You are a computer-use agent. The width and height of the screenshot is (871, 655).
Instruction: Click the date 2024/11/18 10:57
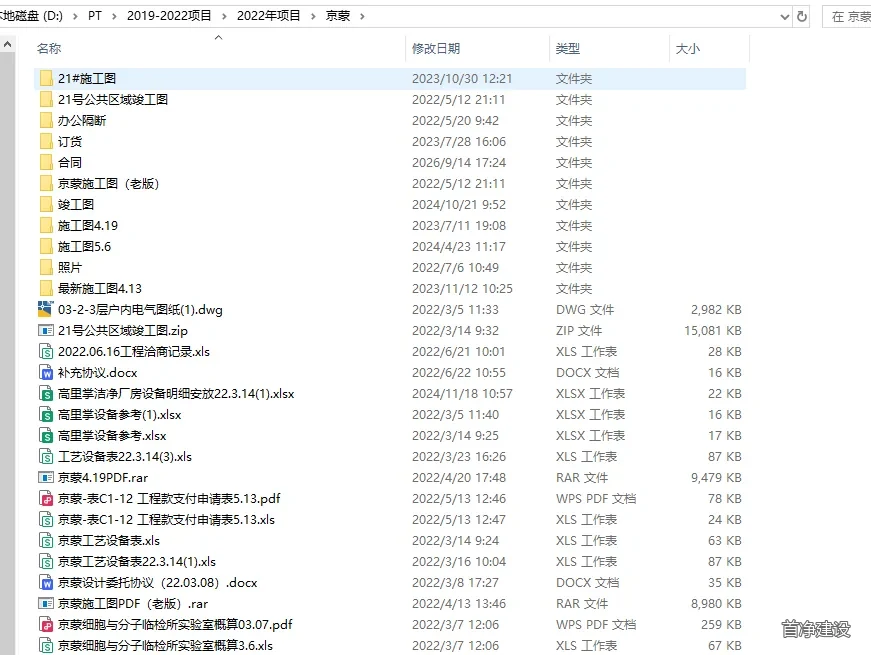(462, 394)
